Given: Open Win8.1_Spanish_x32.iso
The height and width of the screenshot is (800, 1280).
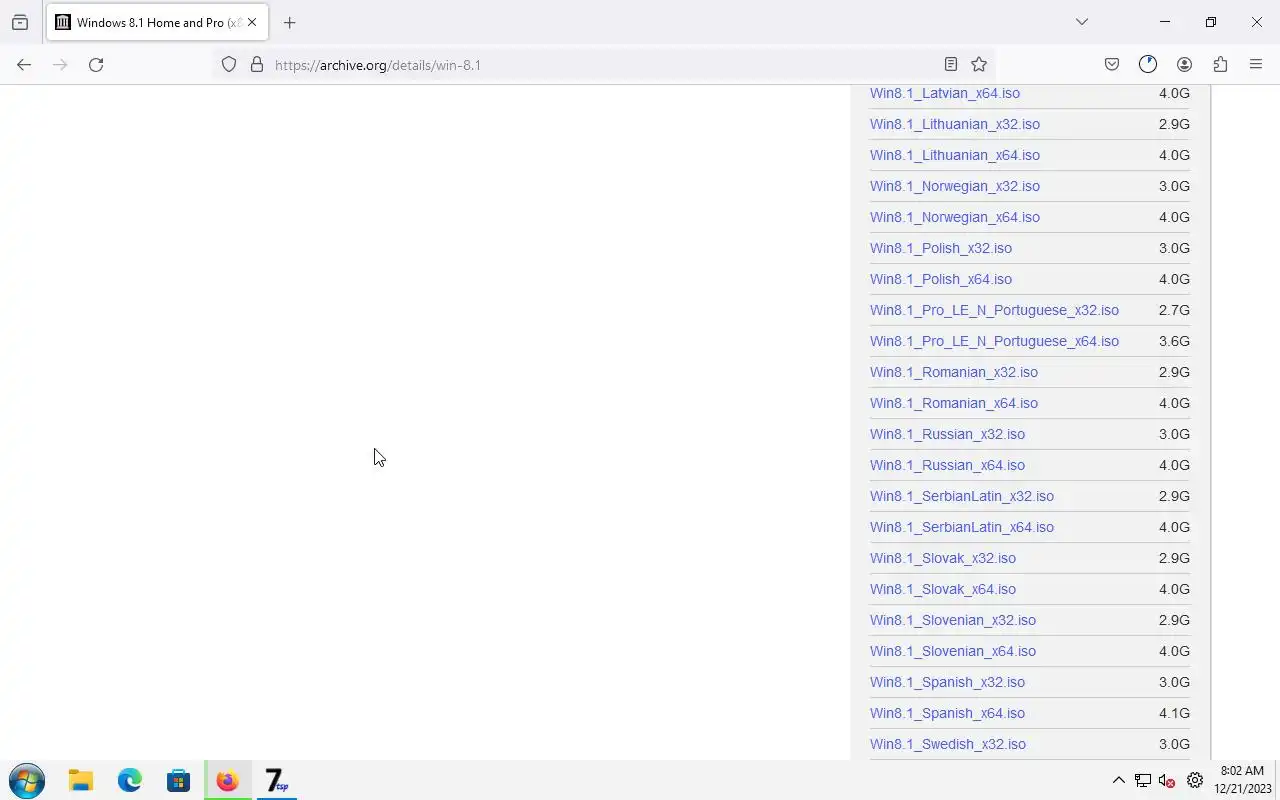Looking at the screenshot, I should pos(947,682).
